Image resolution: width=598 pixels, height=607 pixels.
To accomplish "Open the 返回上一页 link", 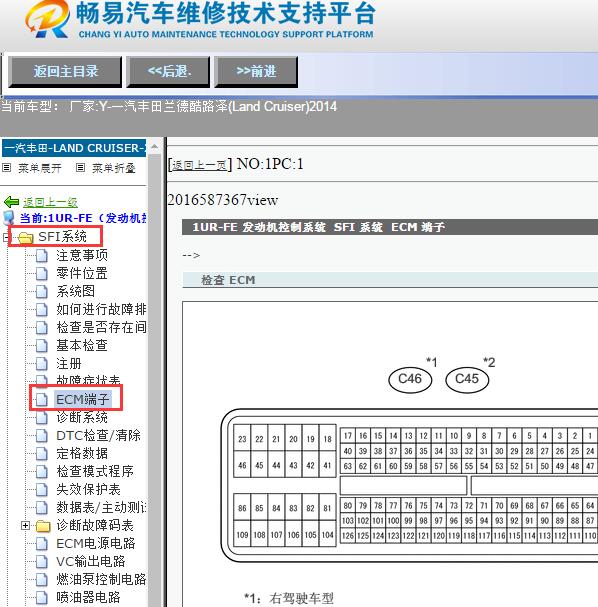I will 199,165.
